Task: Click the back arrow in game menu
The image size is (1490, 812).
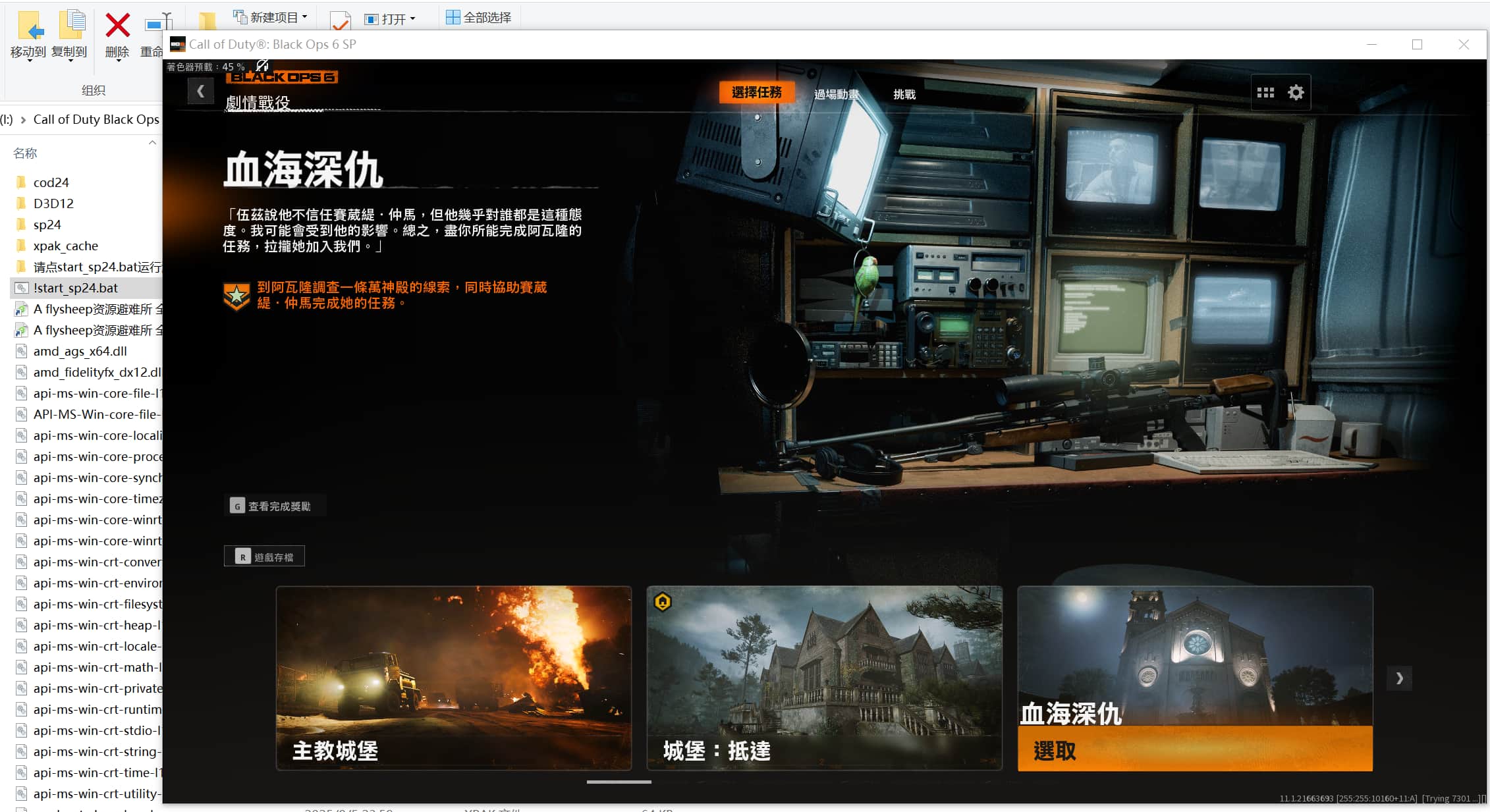Action: pyautogui.click(x=200, y=91)
